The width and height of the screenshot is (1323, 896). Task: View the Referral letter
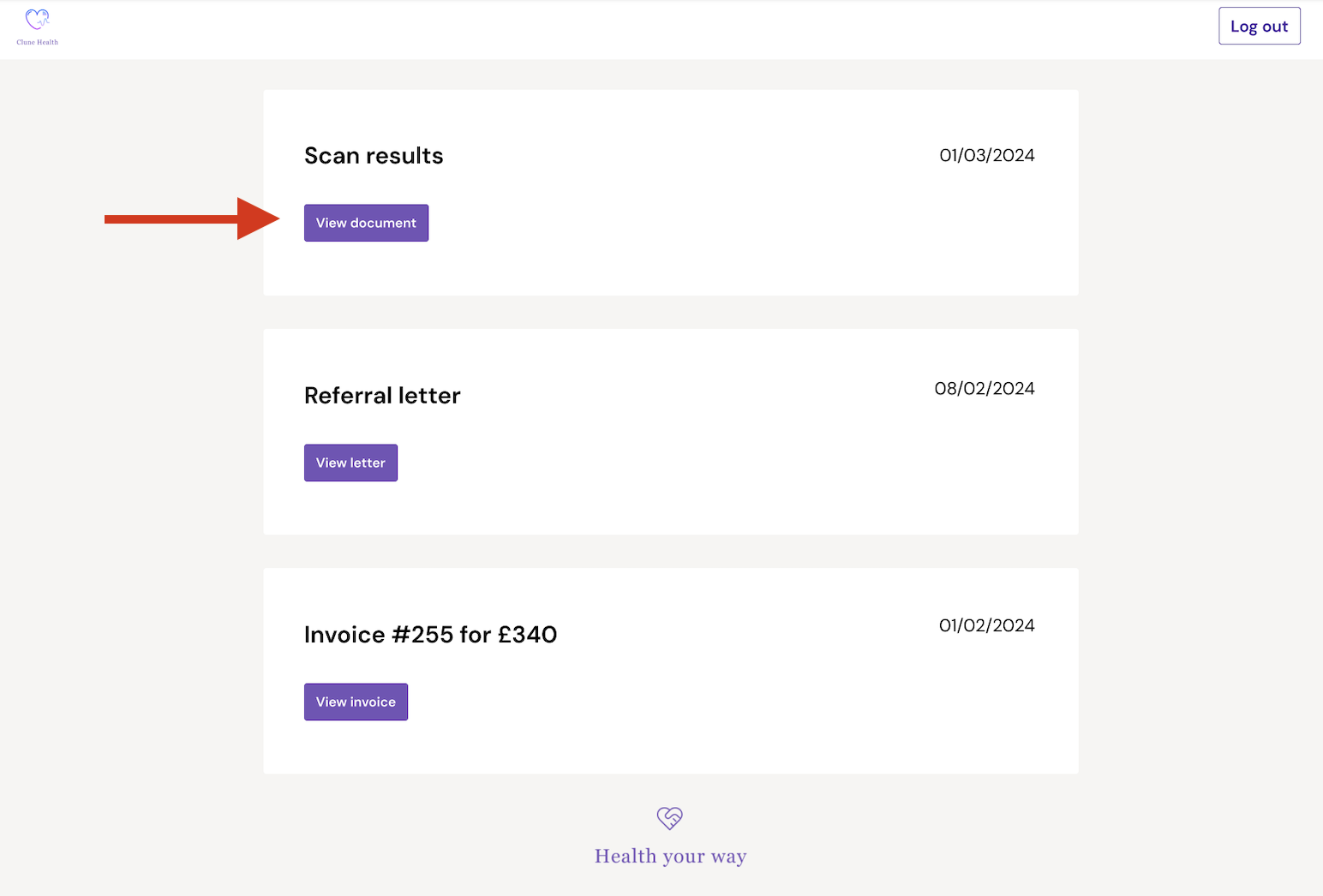point(350,463)
